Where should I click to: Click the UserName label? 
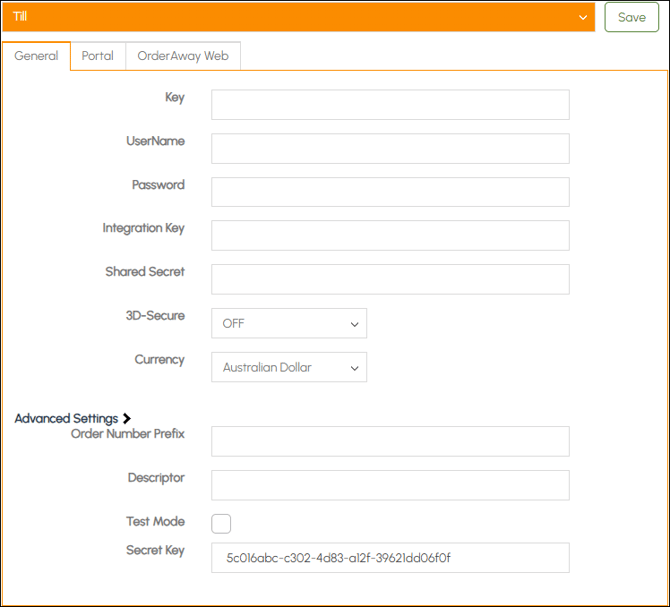(156, 141)
